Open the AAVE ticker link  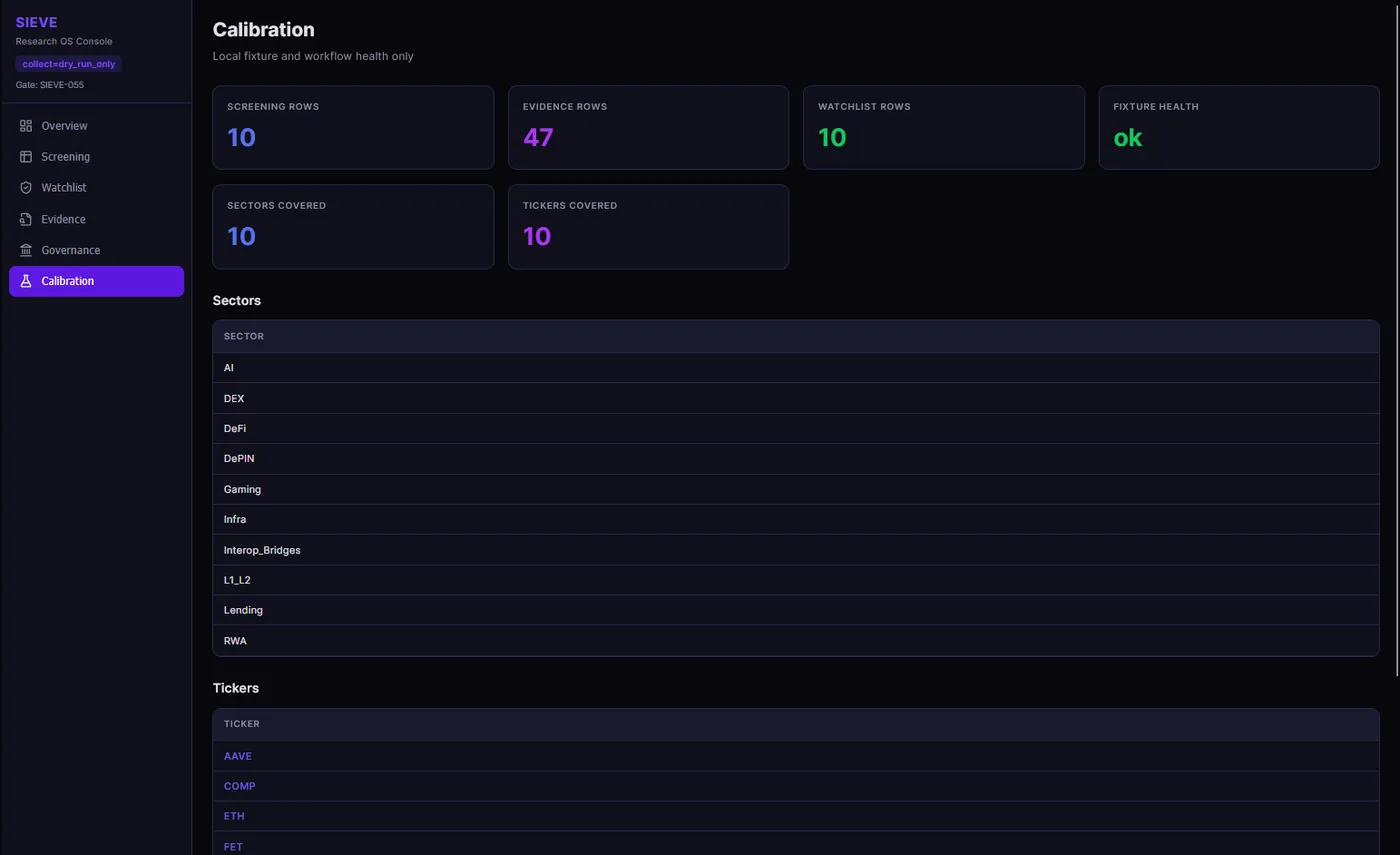[237, 756]
